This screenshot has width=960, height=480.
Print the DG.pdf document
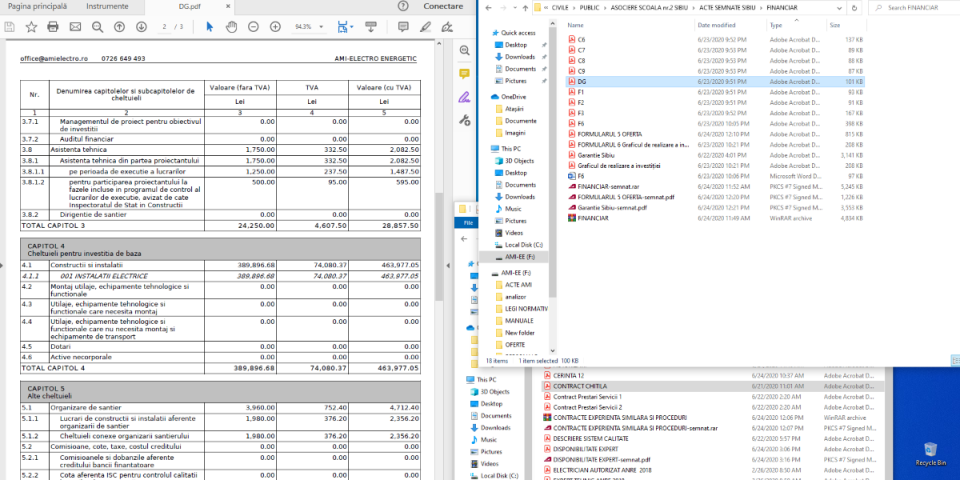pyautogui.click(x=53, y=27)
